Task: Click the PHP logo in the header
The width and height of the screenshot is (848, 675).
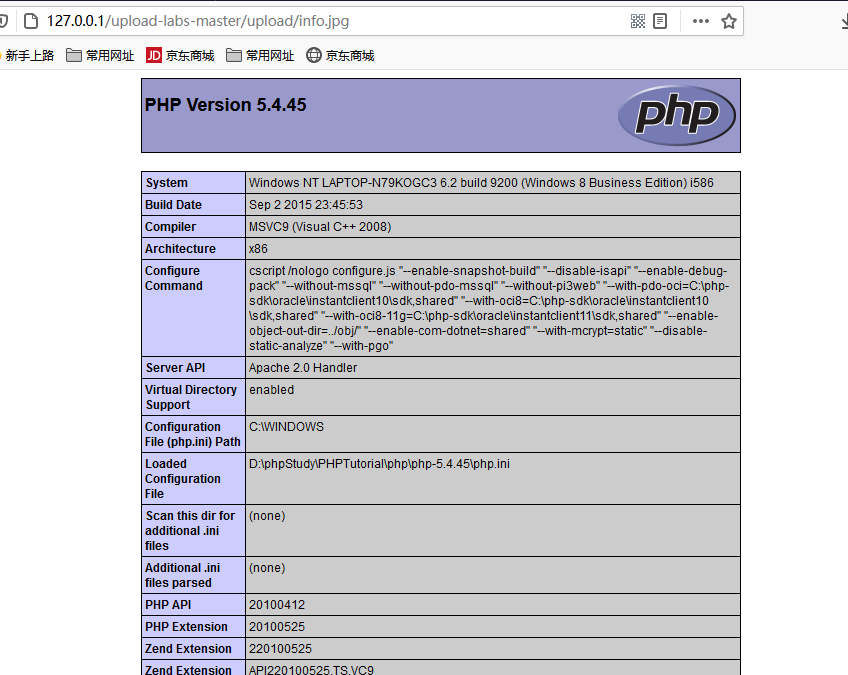Action: pos(677,115)
